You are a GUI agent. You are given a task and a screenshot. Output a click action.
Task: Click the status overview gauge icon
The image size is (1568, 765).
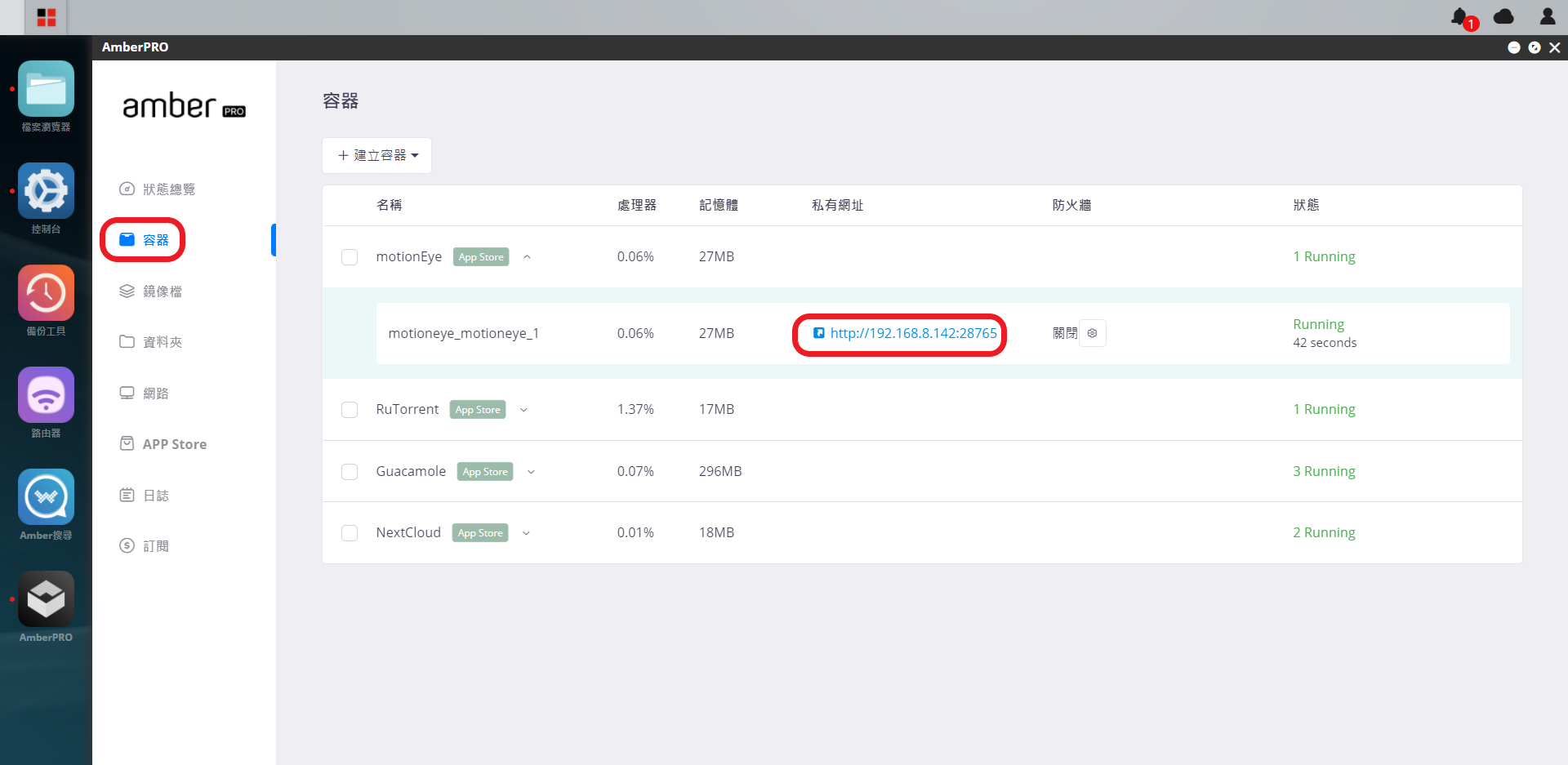click(x=127, y=189)
